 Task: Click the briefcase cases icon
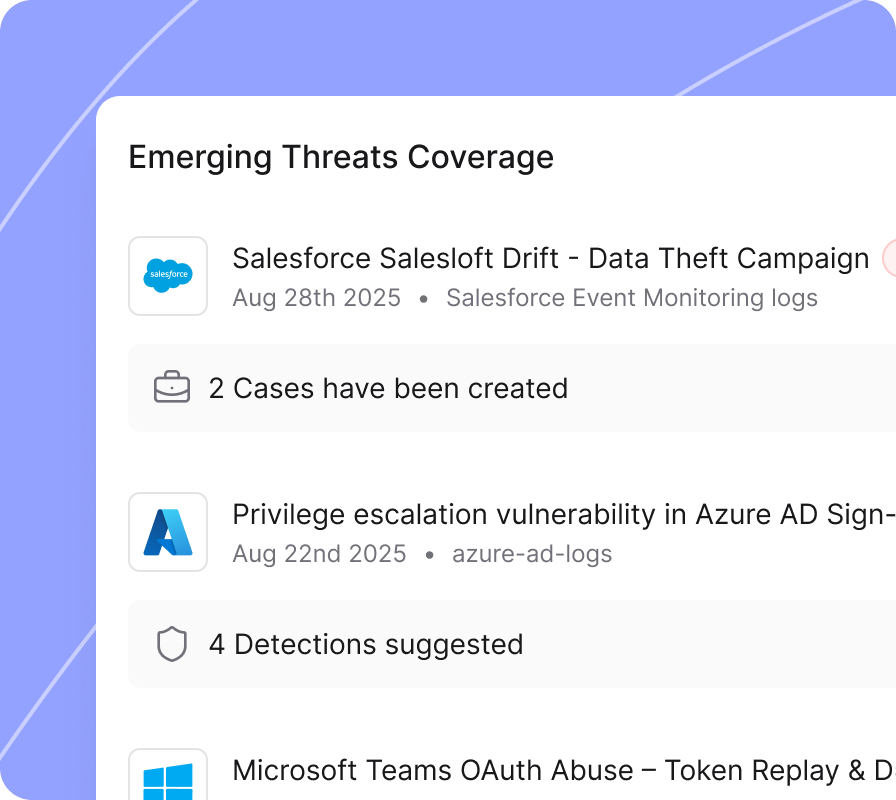coord(172,388)
